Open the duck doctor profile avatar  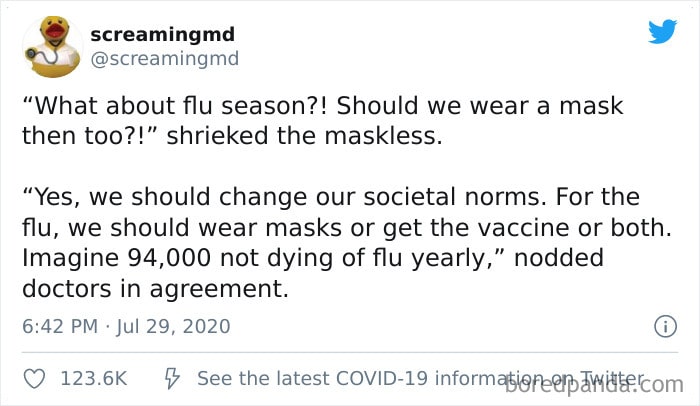(52, 47)
